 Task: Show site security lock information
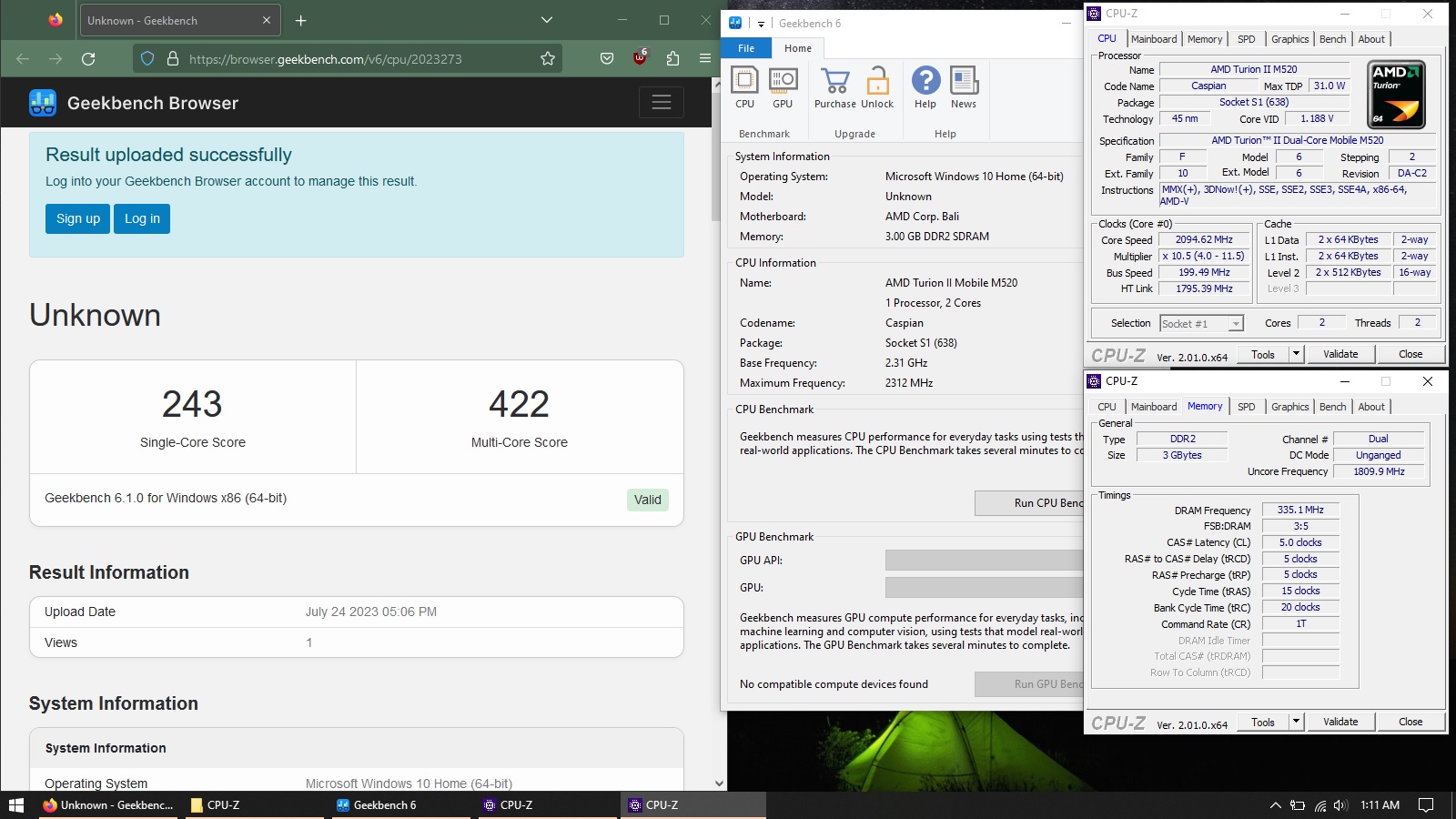(173, 58)
